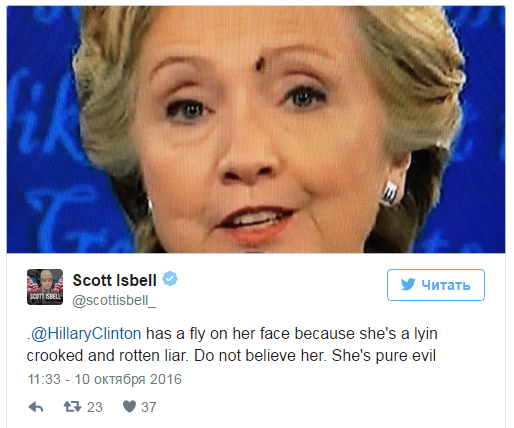Click the reply arrow icon
Image resolution: width=514 pixels, height=428 pixels.
pos(36,407)
